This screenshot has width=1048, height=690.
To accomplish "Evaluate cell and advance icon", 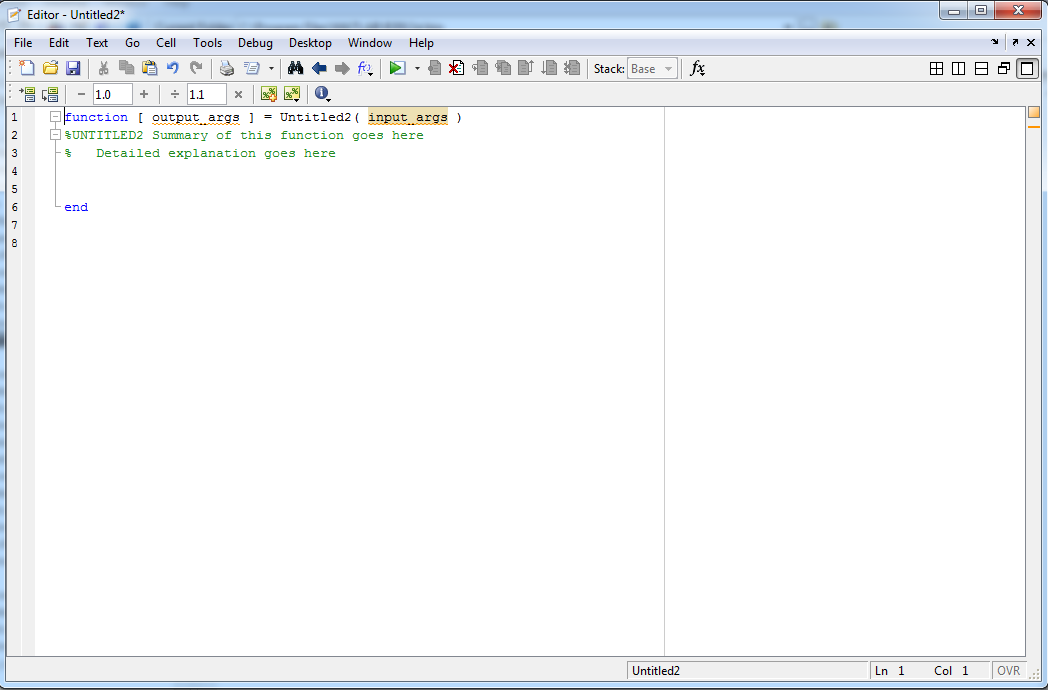I will coord(50,94).
